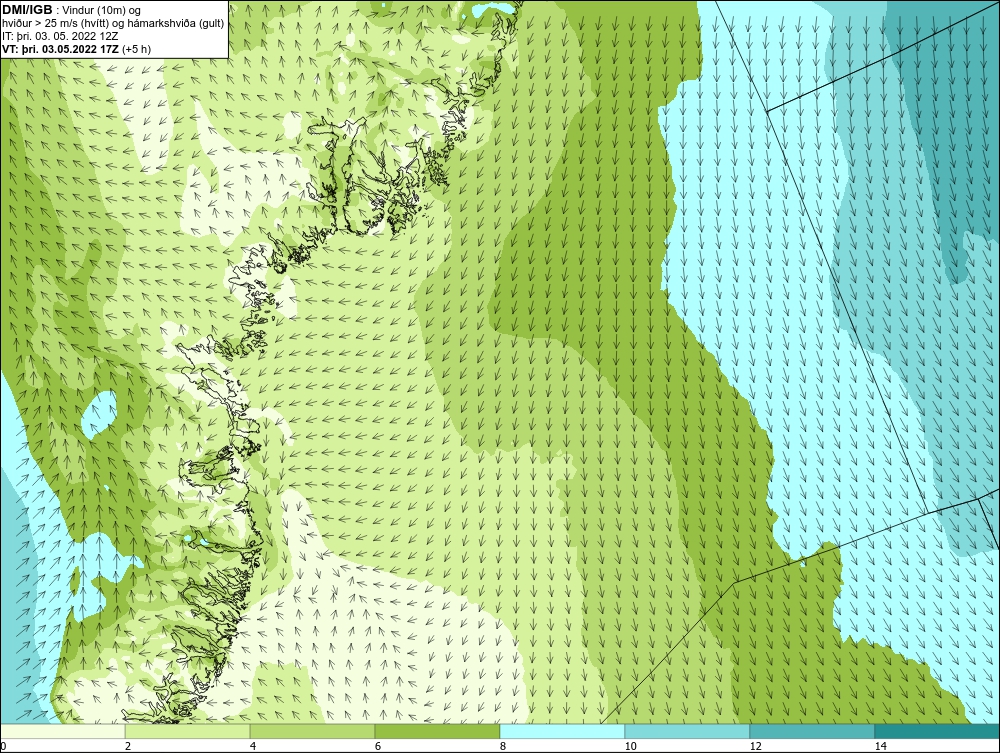The width and height of the screenshot is (1000, 753).
Task: Click the scale label '6'
Action: [x=378, y=747]
